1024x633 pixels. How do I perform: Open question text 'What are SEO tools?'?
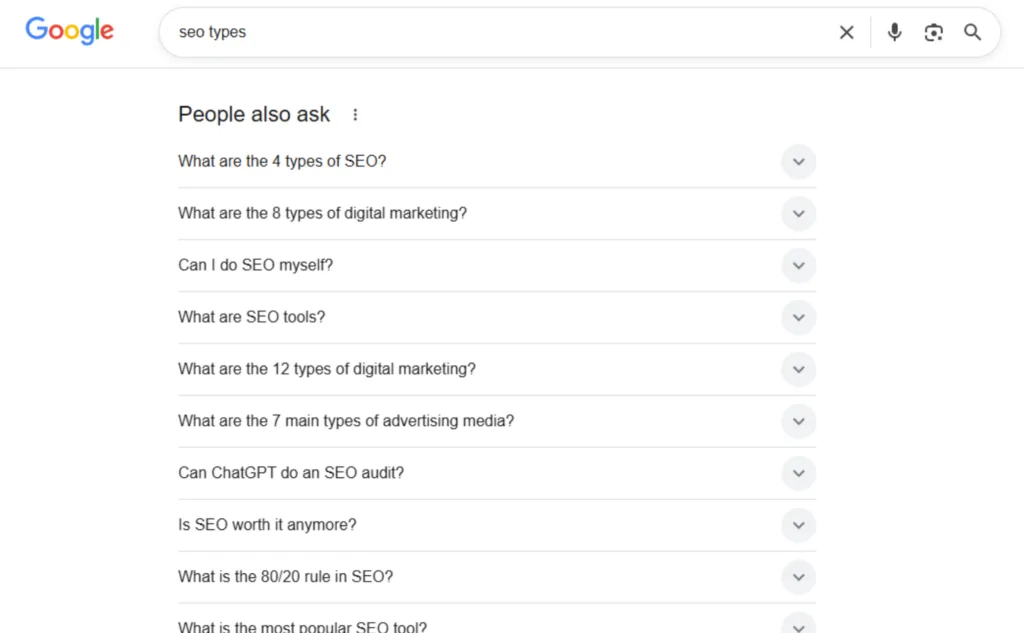[252, 317]
